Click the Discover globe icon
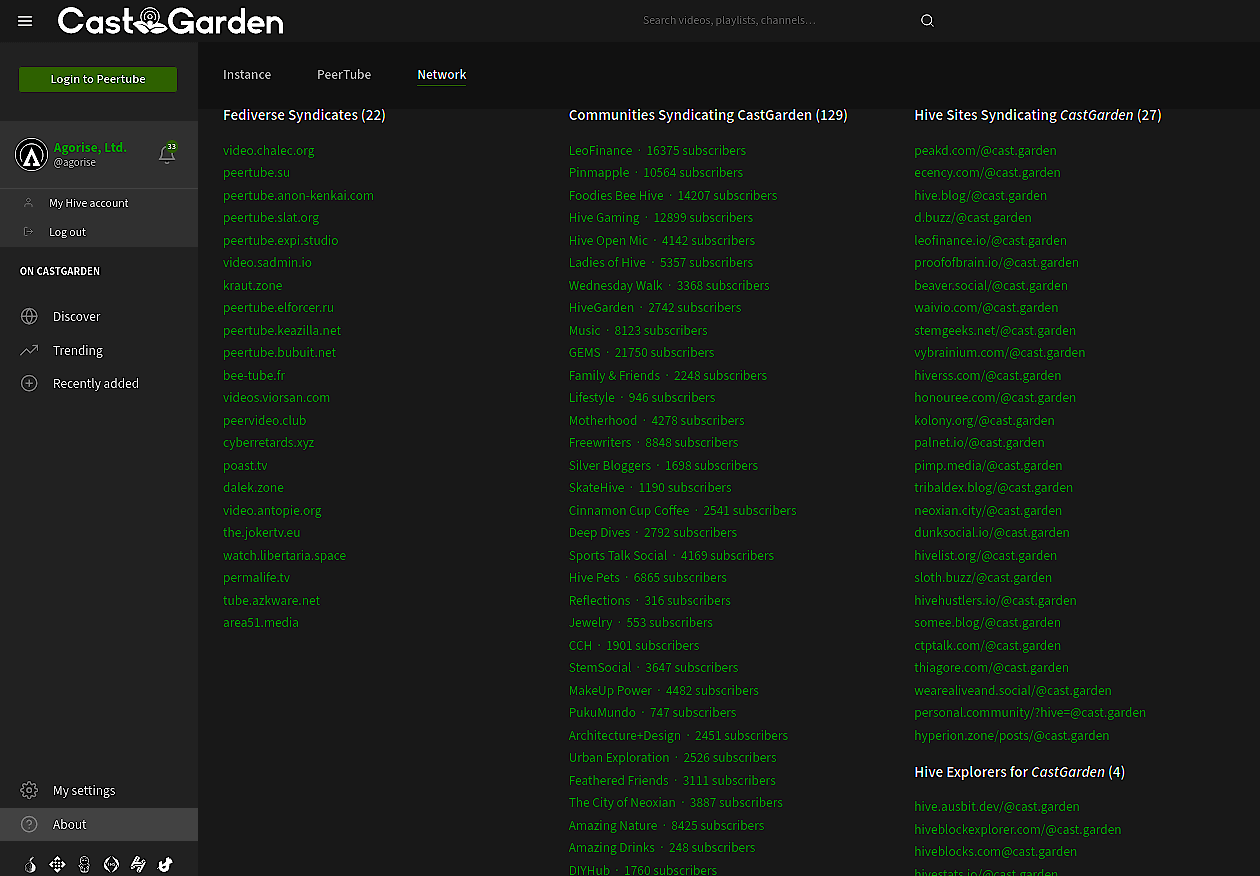The height and width of the screenshot is (876, 1260). click(x=29, y=316)
